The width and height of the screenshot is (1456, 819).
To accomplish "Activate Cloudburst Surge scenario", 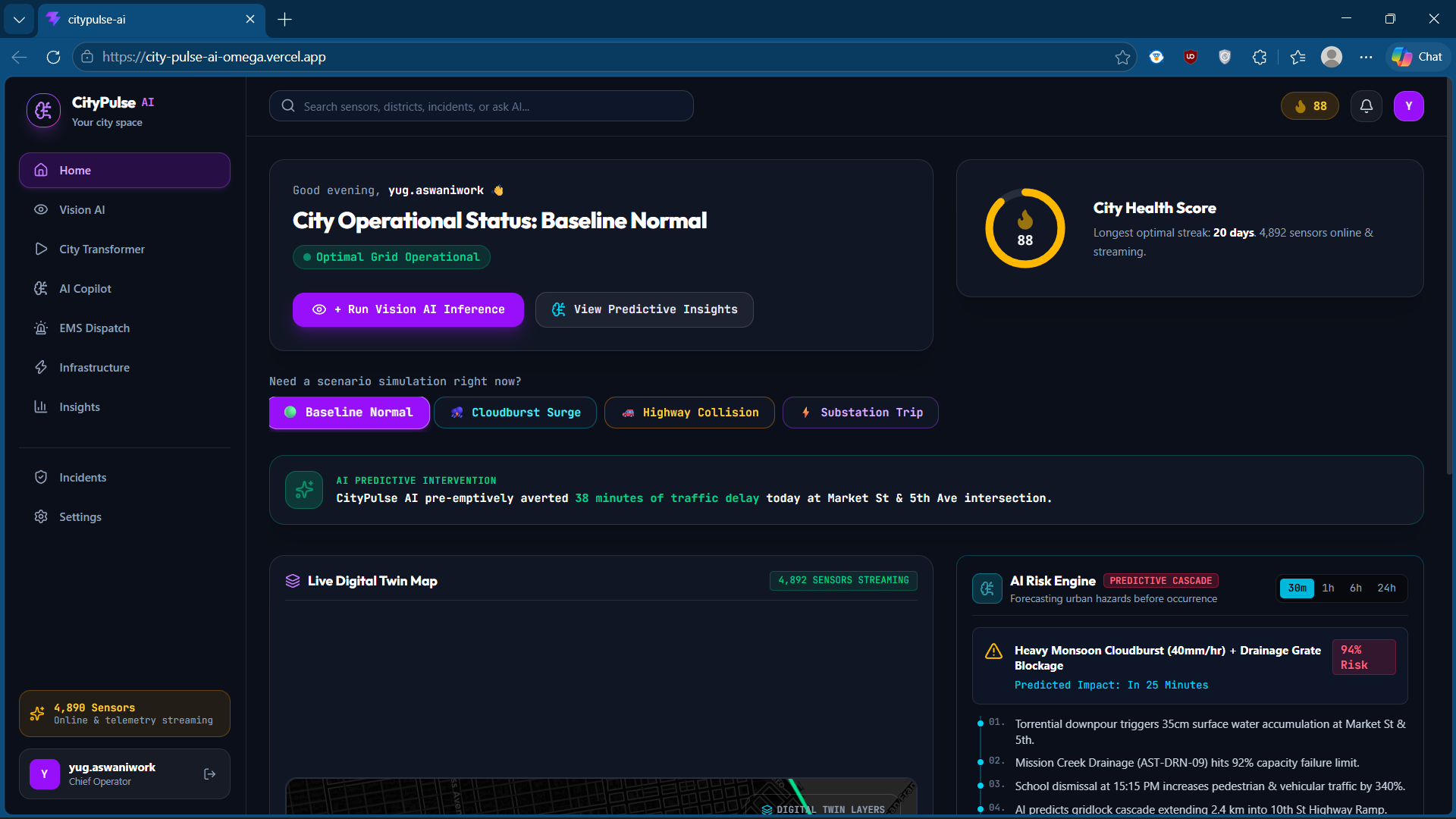I will [x=515, y=413].
